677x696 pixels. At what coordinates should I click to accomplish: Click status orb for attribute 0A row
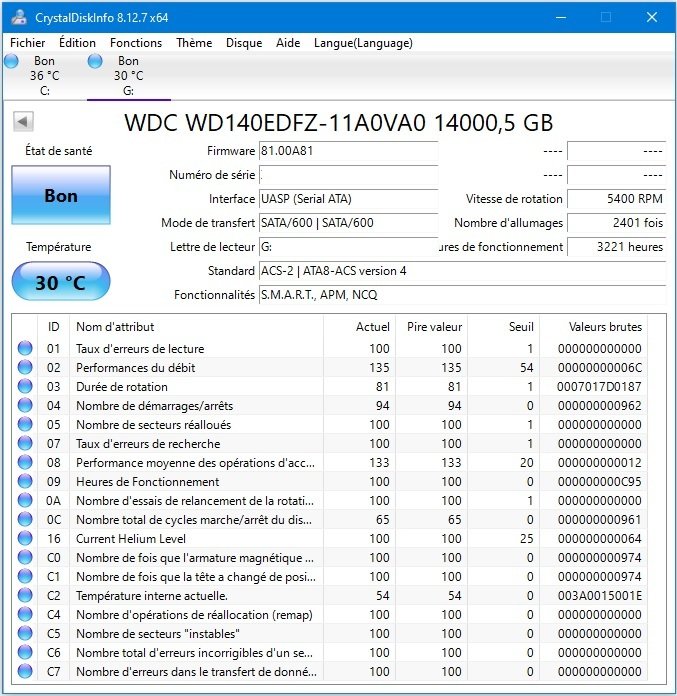(x=25, y=500)
